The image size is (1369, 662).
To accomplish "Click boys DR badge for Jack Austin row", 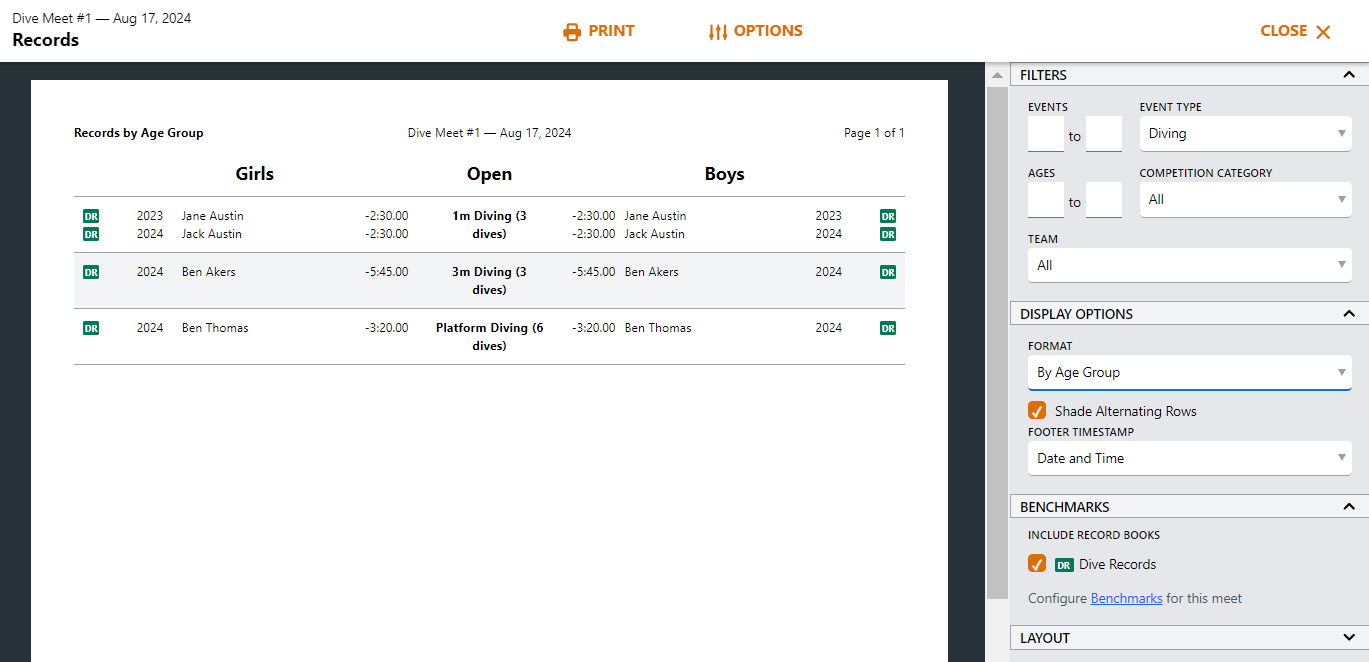I will tap(887, 234).
